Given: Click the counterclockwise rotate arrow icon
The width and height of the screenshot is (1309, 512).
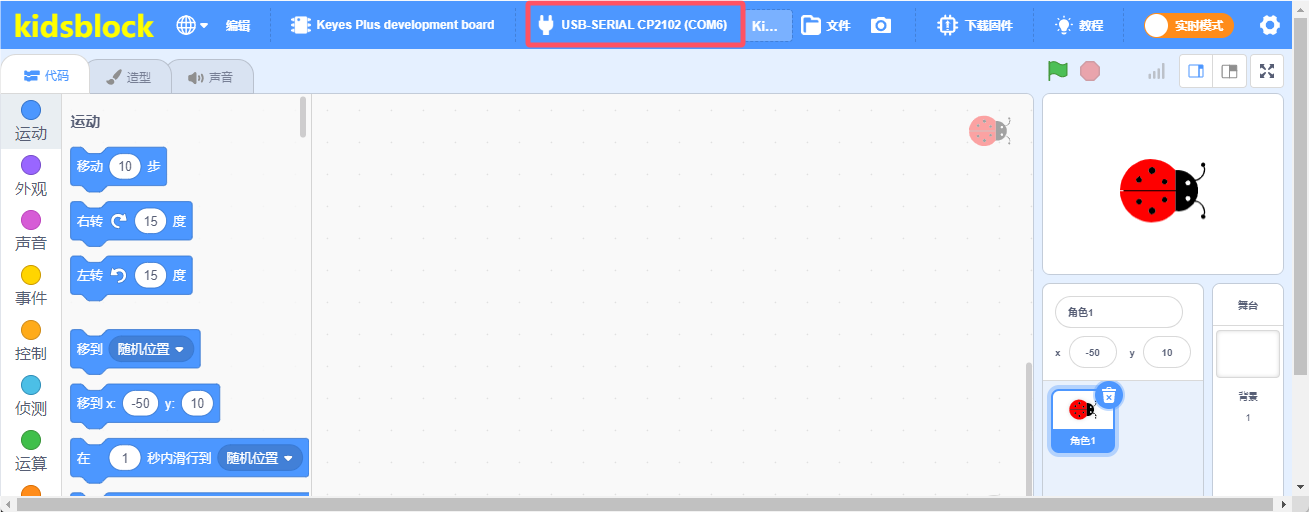Looking at the screenshot, I should pos(119,275).
